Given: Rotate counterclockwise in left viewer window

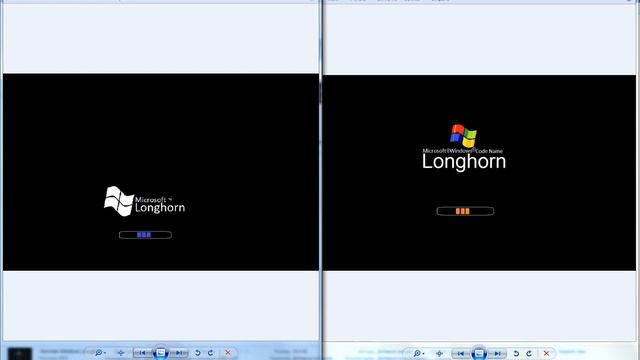Looking at the screenshot, I should 198,353.
